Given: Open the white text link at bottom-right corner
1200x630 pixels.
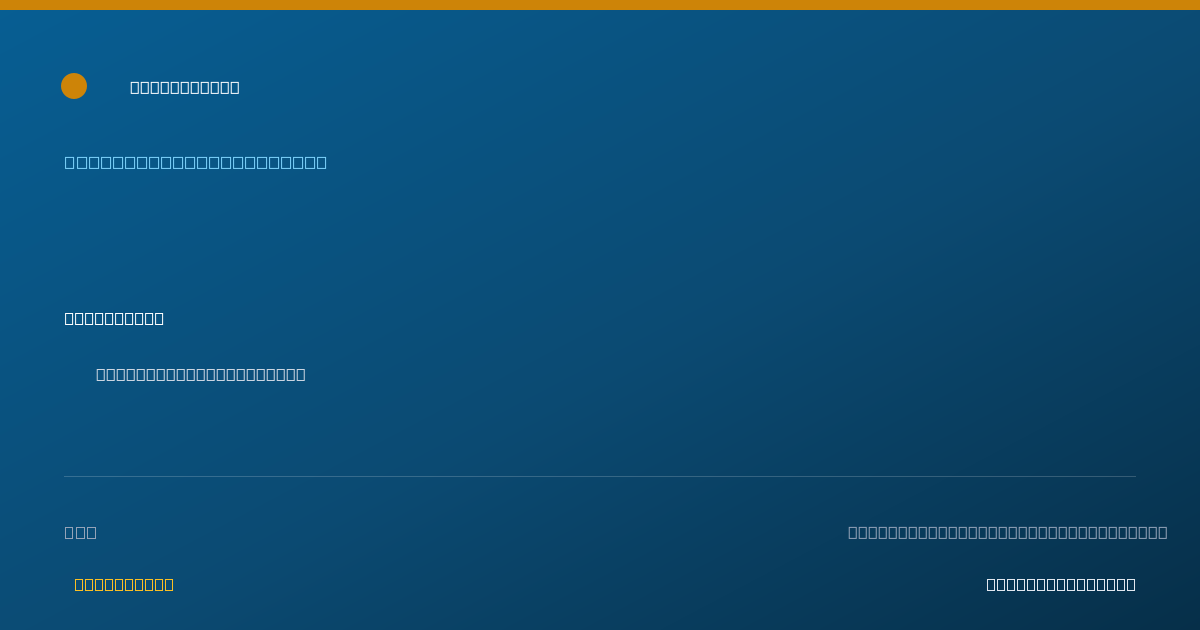Looking at the screenshot, I should pyautogui.click(x=1061, y=584).
